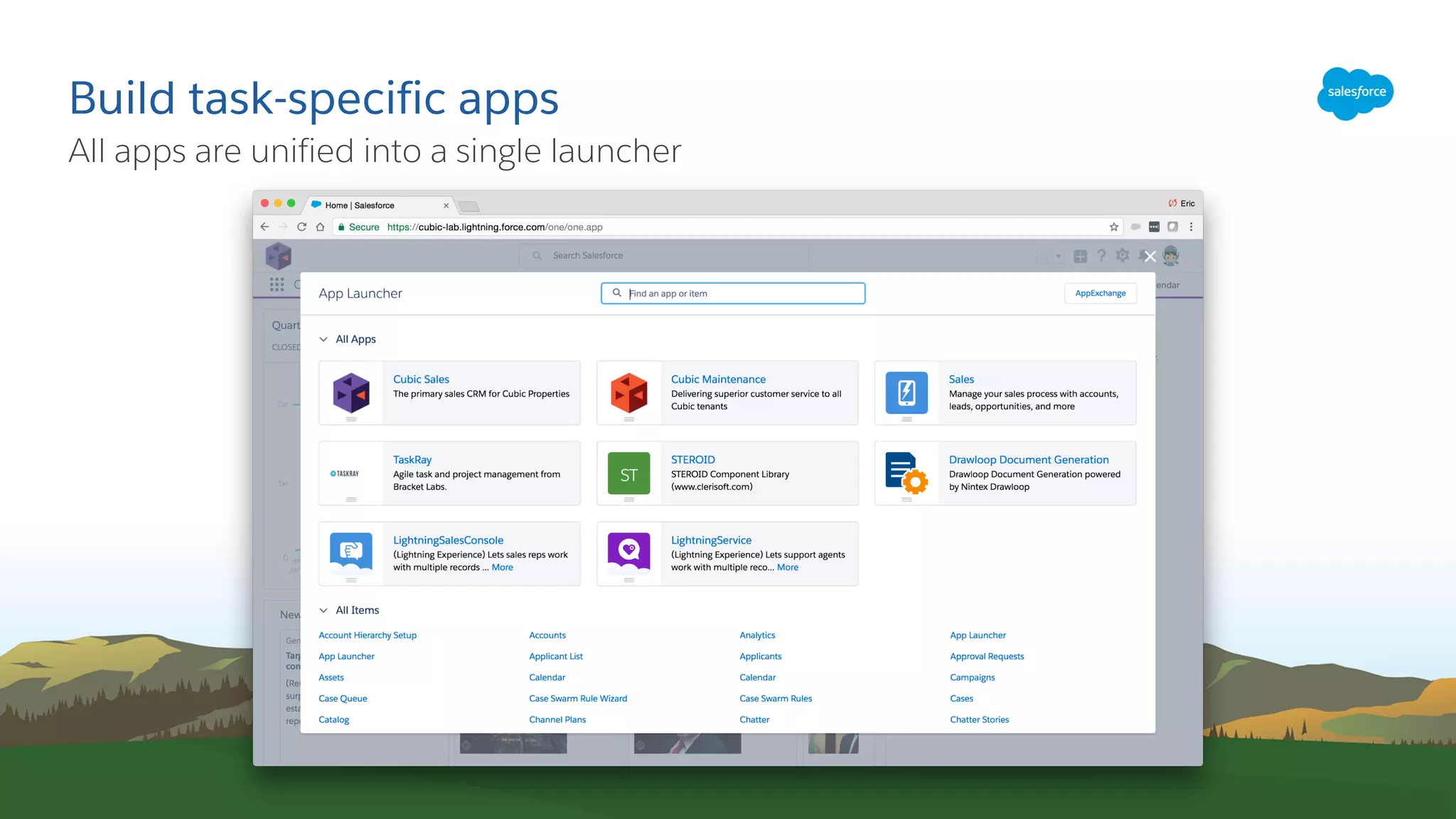Click the browser address bar URL
Viewport: 1456px width, 819px height.
coord(495,227)
